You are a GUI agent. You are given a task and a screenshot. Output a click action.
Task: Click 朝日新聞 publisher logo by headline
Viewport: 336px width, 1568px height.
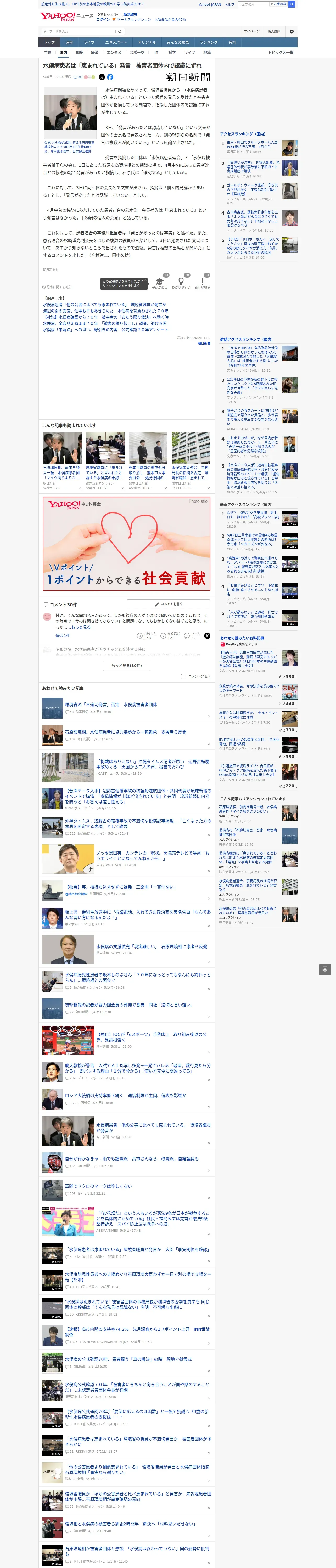(188, 77)
